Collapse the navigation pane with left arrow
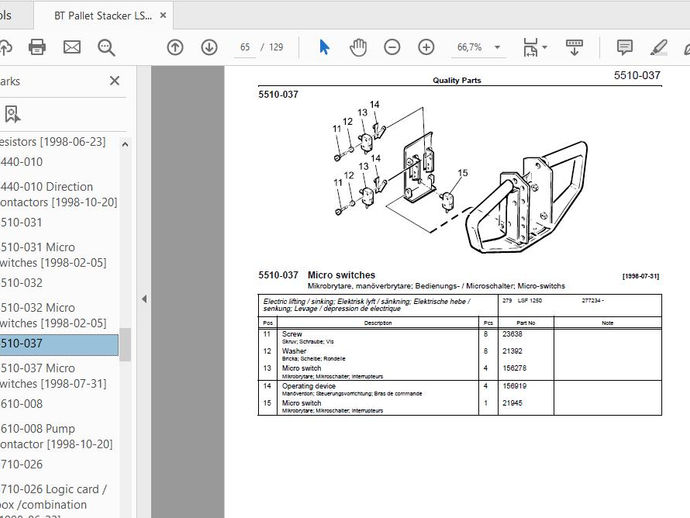Image resolution: width=690 pixels, height=518 pixels. (144, 299)
